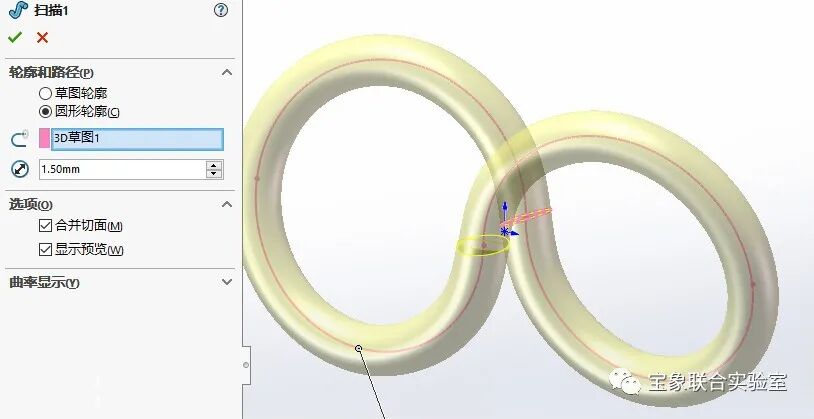
Task: Confirm the sweep with the green checkmark
Action: pos(15,37)
